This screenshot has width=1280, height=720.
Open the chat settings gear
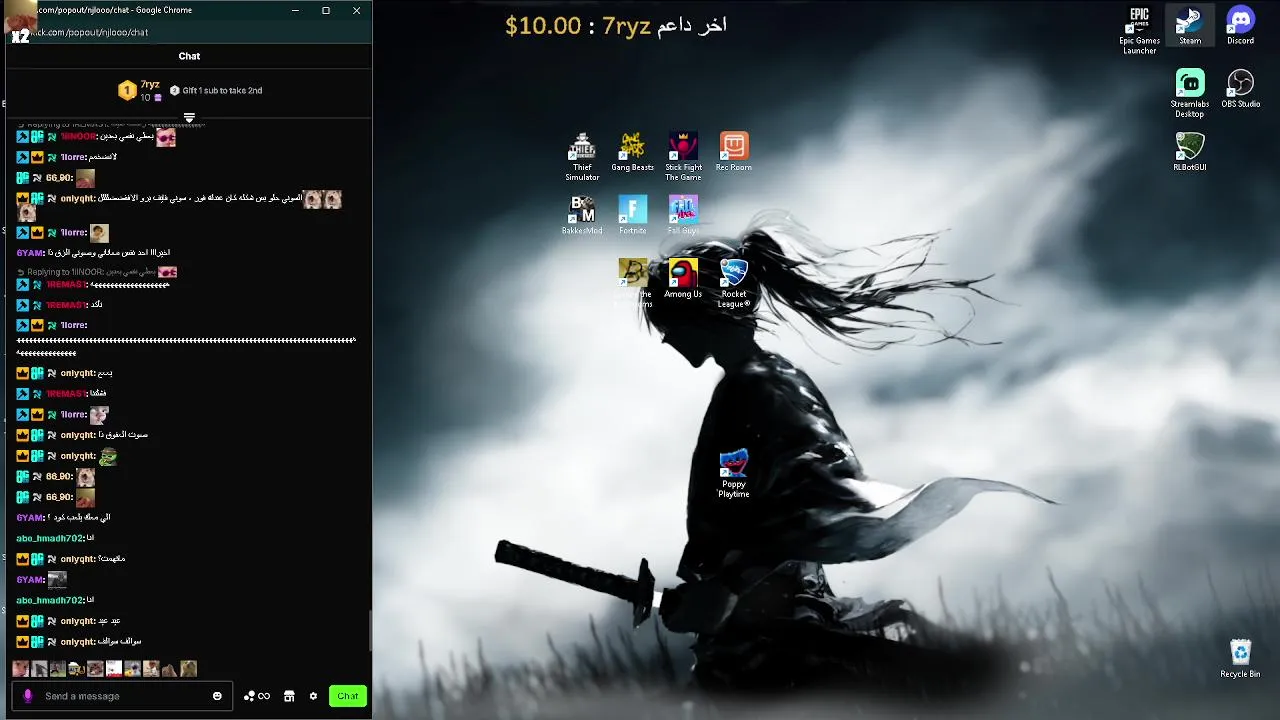point(313,696)
